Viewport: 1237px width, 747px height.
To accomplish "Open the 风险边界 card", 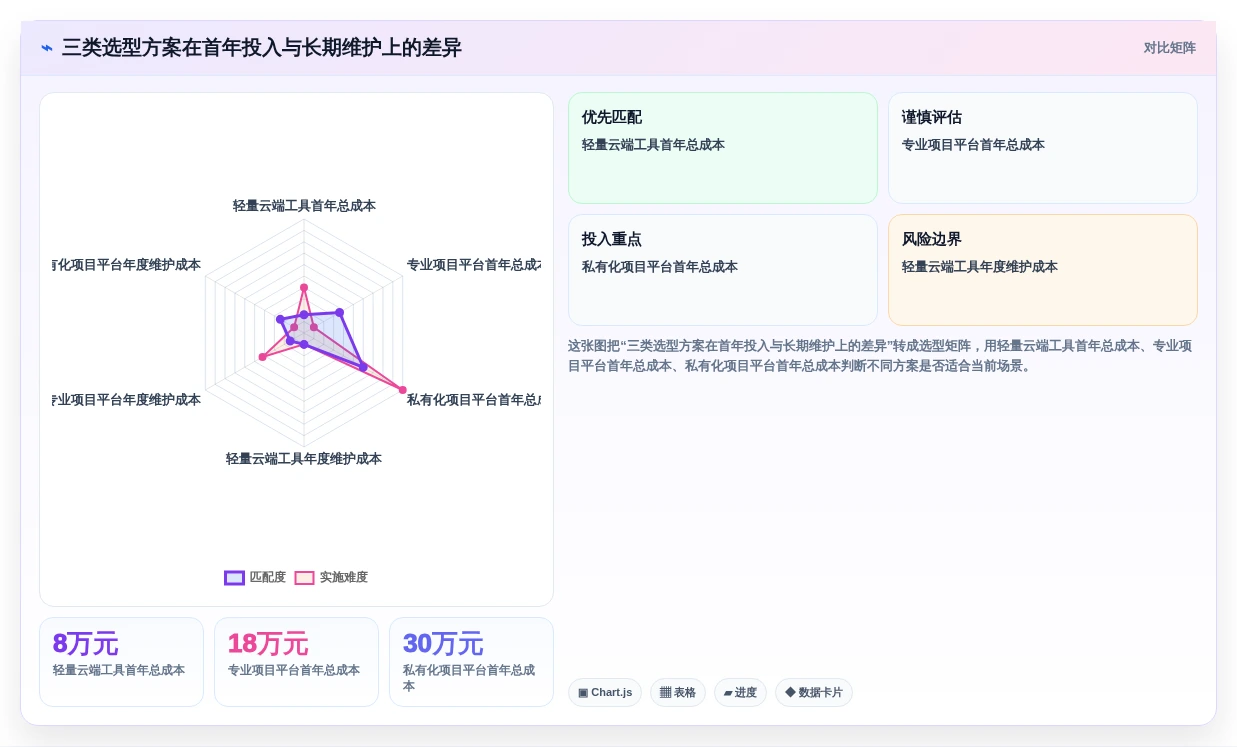I will pyautogui.click(x=1043, y=270).
